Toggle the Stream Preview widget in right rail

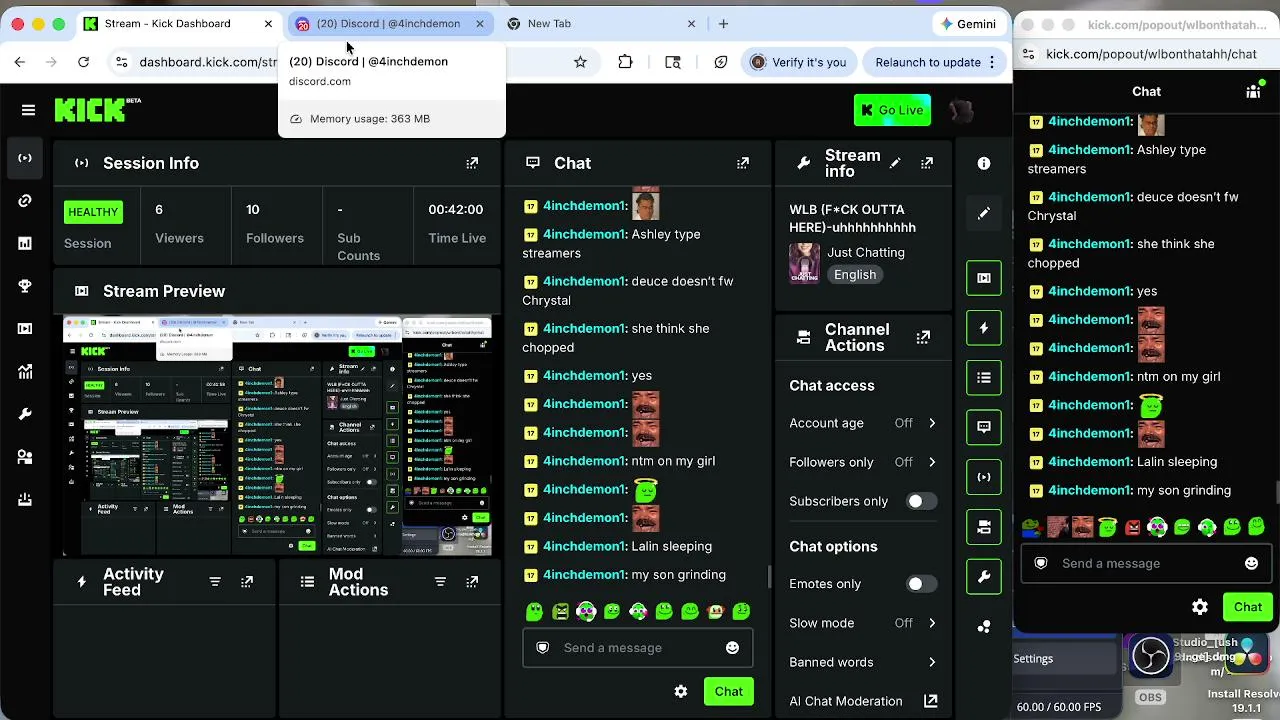984,278
